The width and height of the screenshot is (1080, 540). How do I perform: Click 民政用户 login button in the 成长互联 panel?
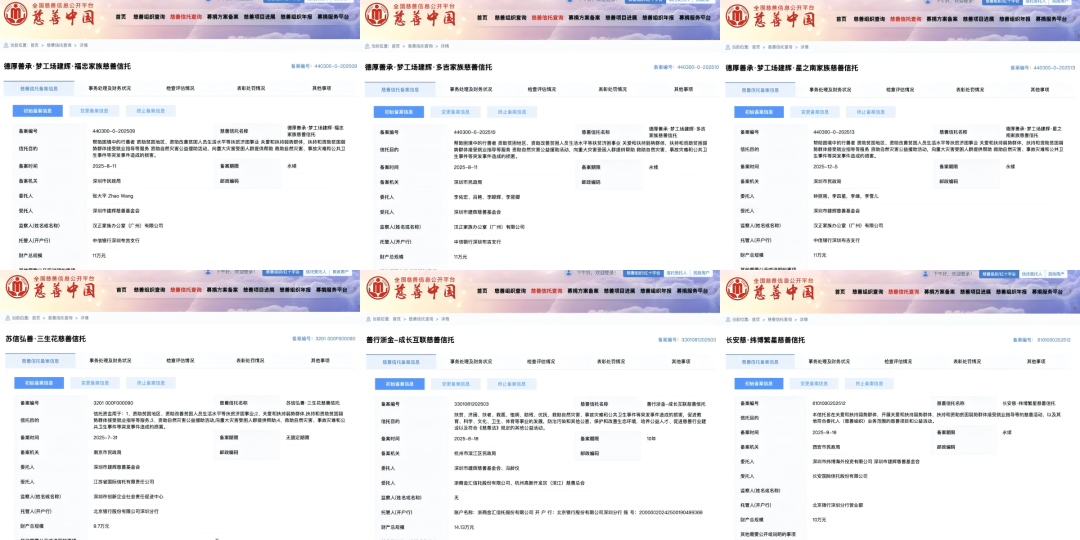(704, 273)
